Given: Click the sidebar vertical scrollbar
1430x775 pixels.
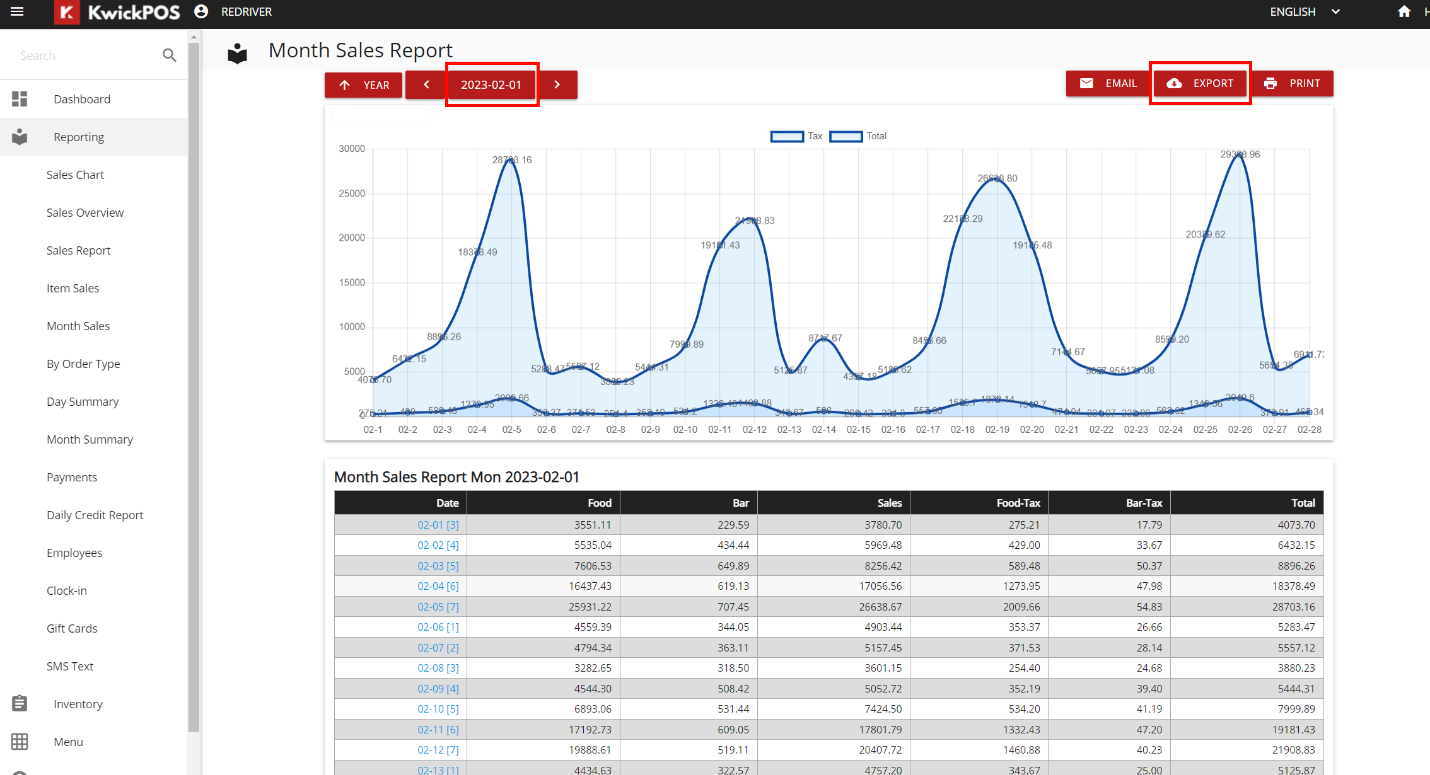Looking at the screenshot, I should coord(194,400).
